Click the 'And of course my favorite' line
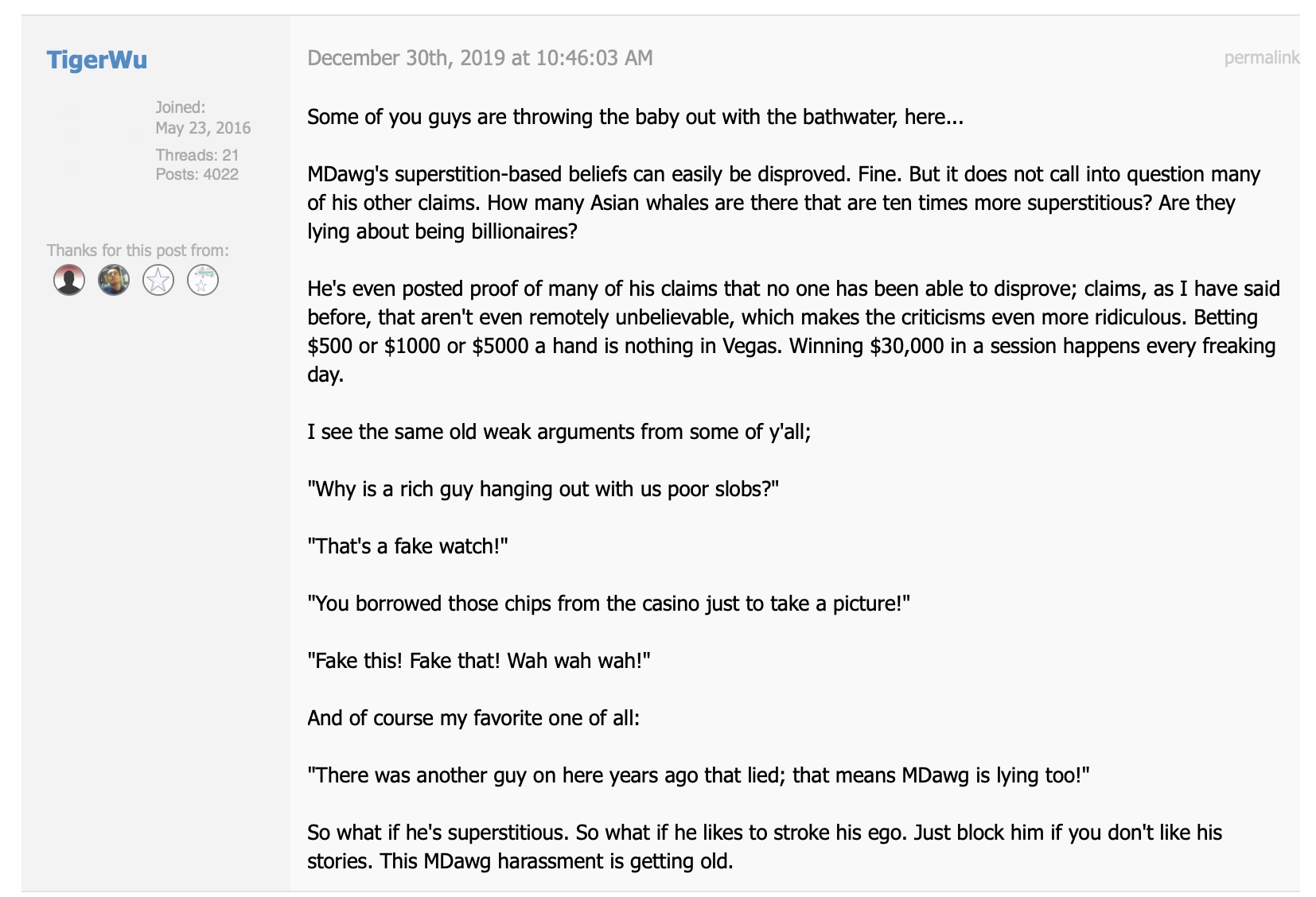The image size is (1316, 897). point(473,718)
